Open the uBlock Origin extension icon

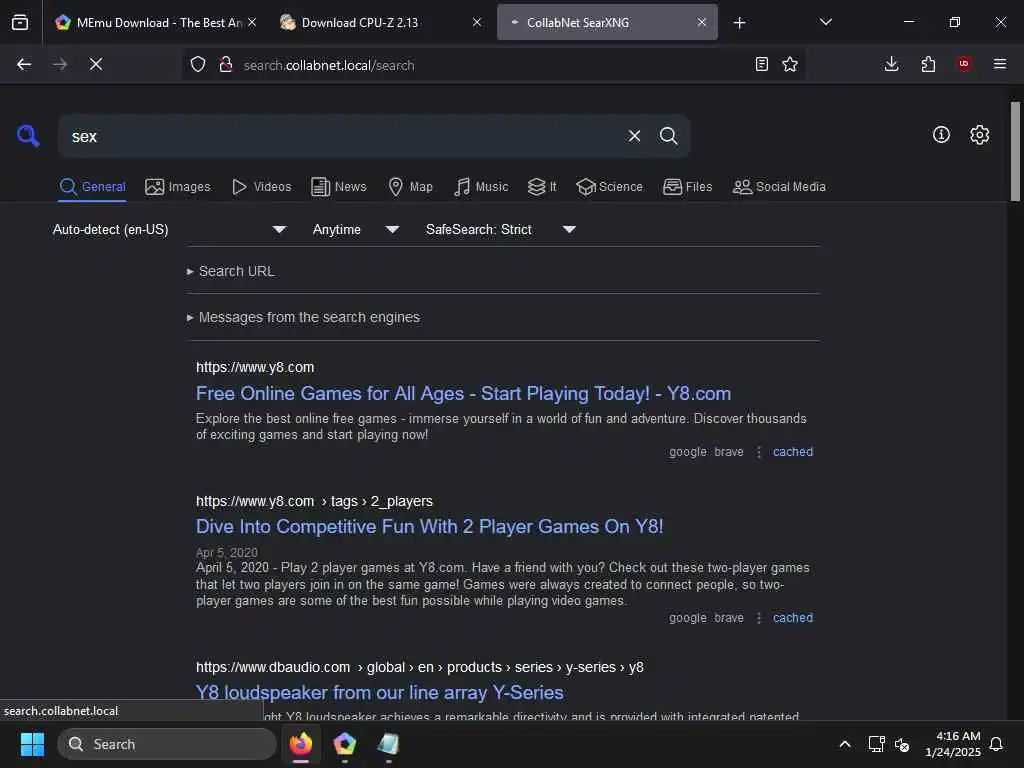click(964, 64)
